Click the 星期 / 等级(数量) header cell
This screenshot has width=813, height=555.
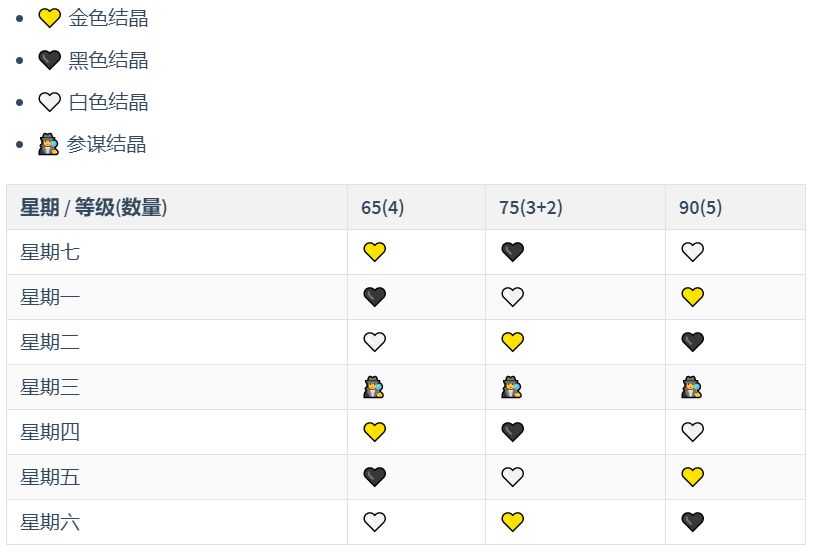(93, 208)
